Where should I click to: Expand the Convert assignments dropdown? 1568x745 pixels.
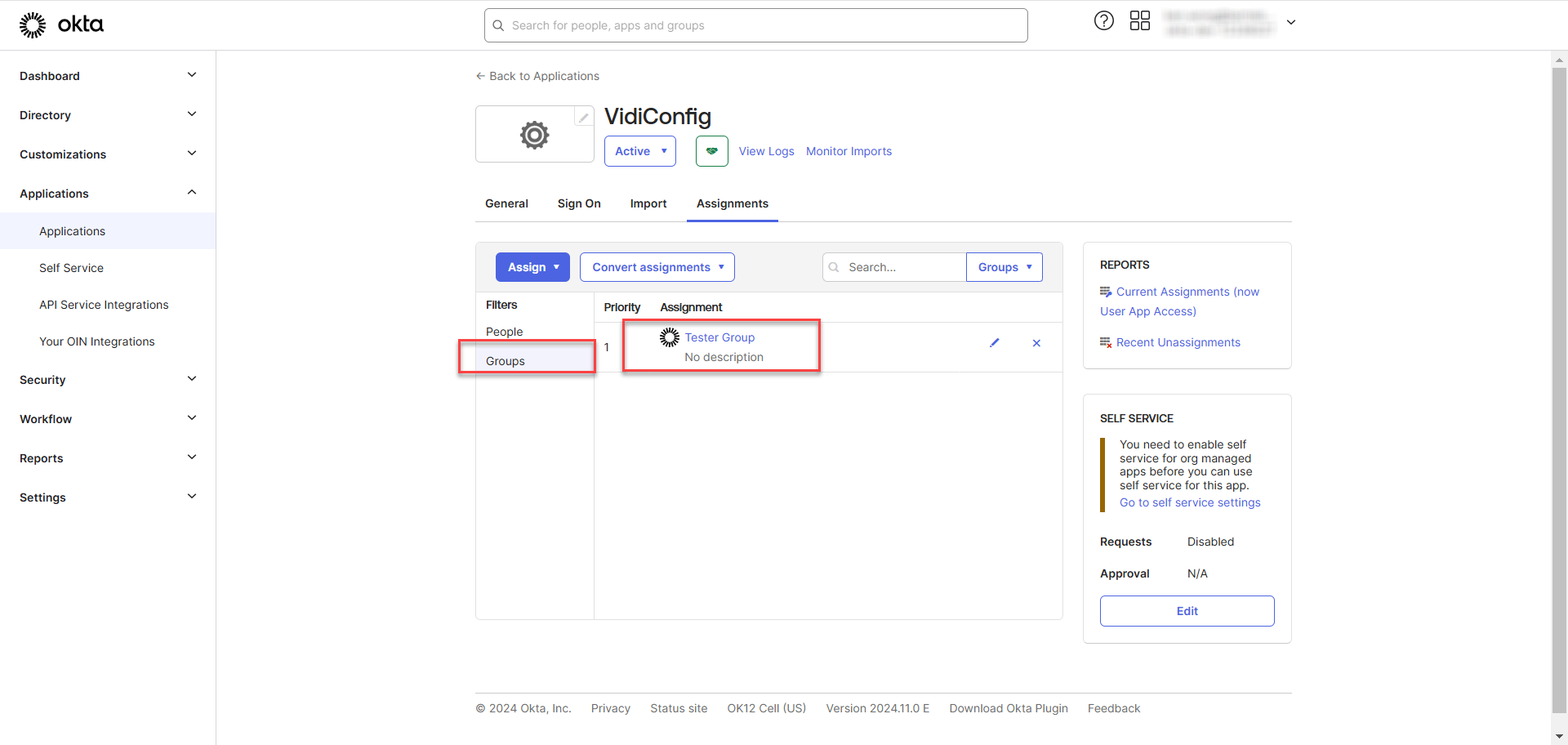click(657, 267)
